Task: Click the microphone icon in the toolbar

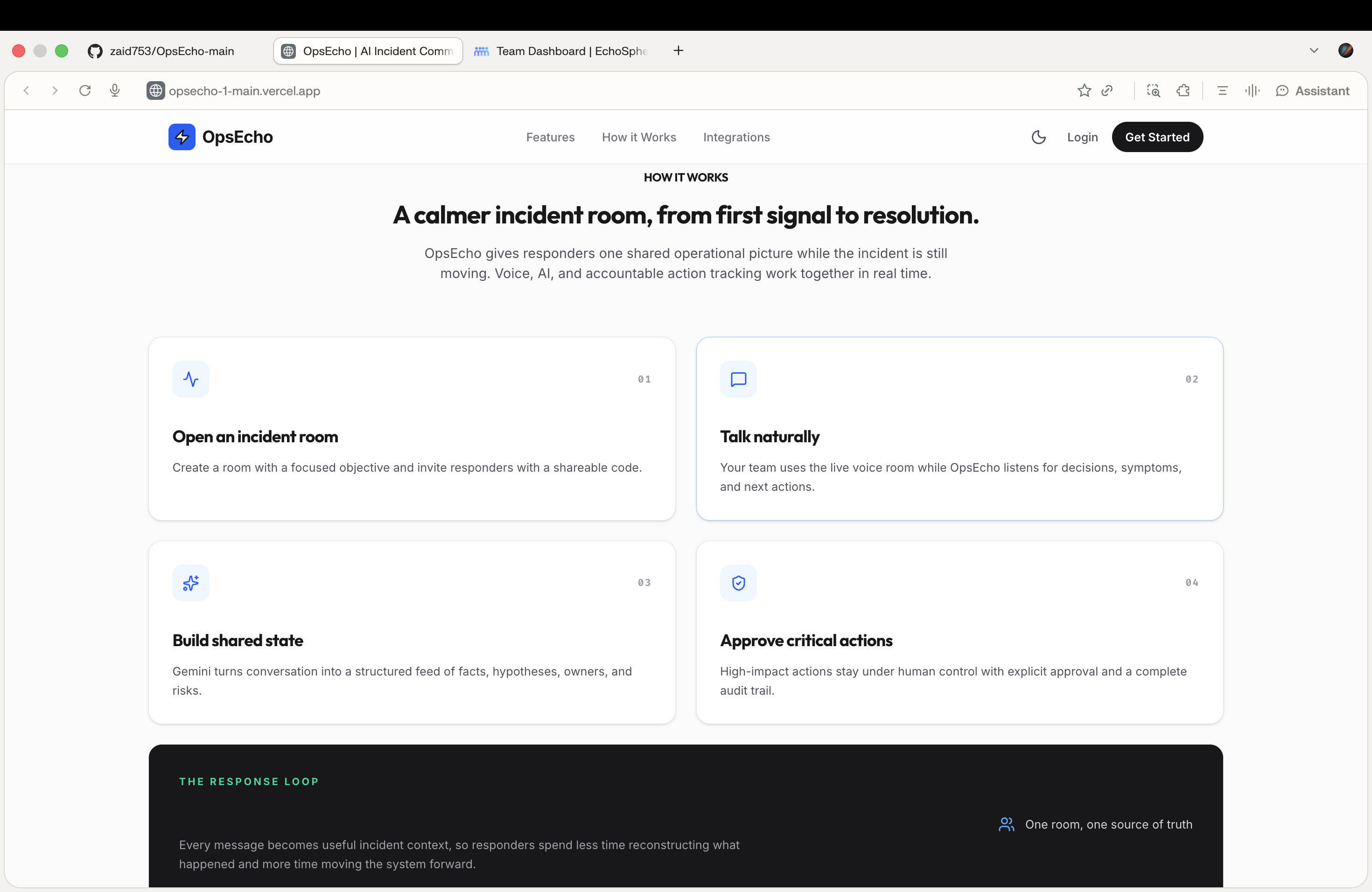Action: coord(115,91)
